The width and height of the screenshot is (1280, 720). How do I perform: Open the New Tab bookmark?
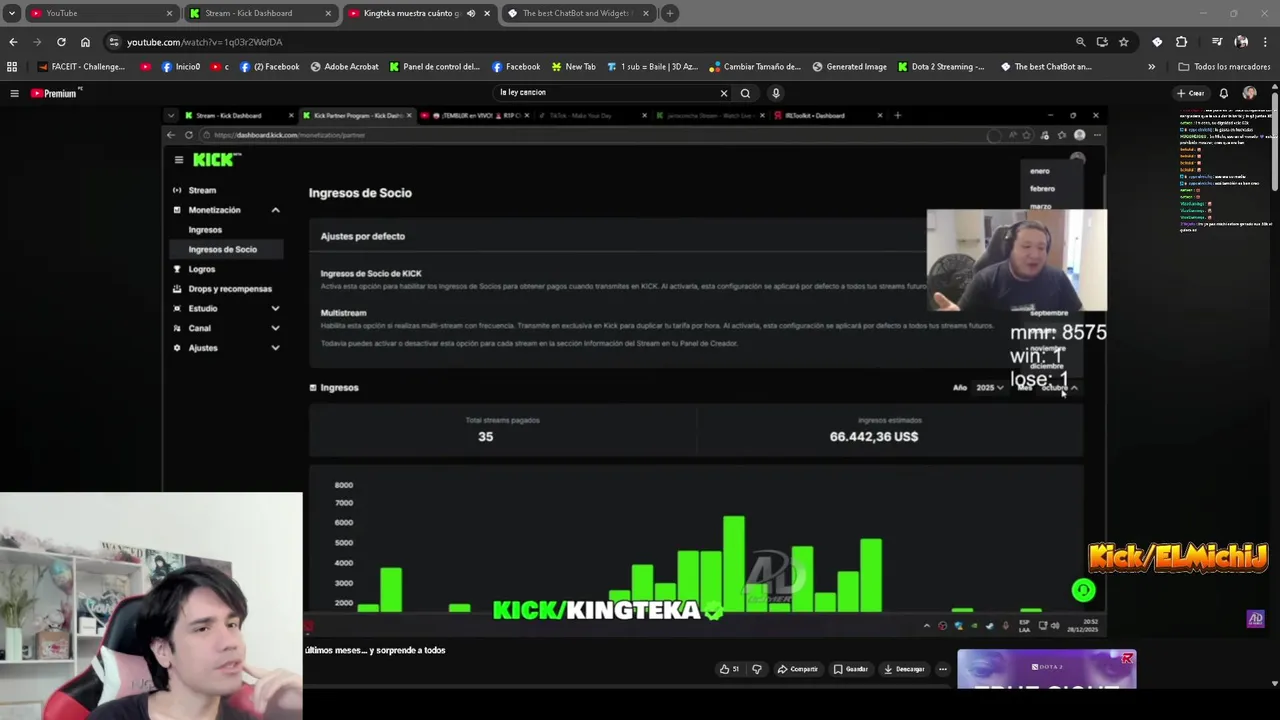click(572, 67)
